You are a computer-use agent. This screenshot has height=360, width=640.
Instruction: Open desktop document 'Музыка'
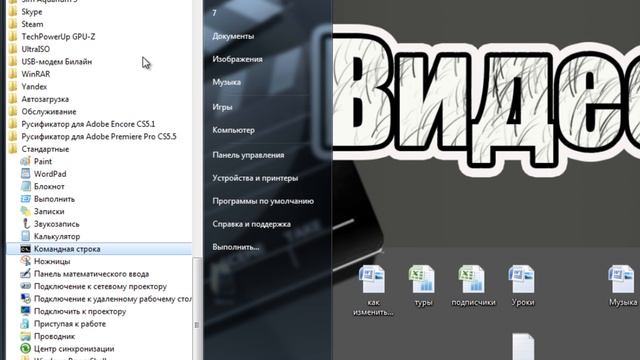coord(622,286)
